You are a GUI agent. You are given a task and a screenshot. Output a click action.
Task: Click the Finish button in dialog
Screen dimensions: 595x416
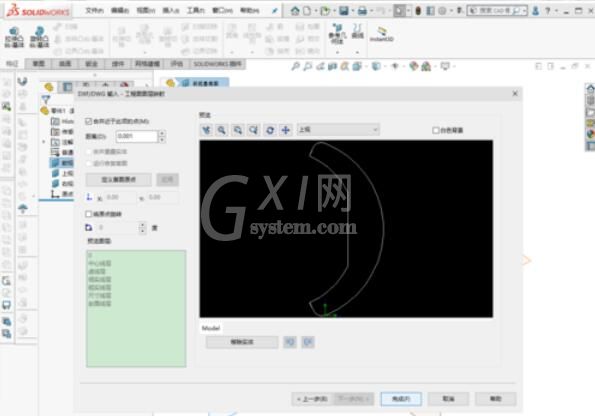(x=401, y=399)
